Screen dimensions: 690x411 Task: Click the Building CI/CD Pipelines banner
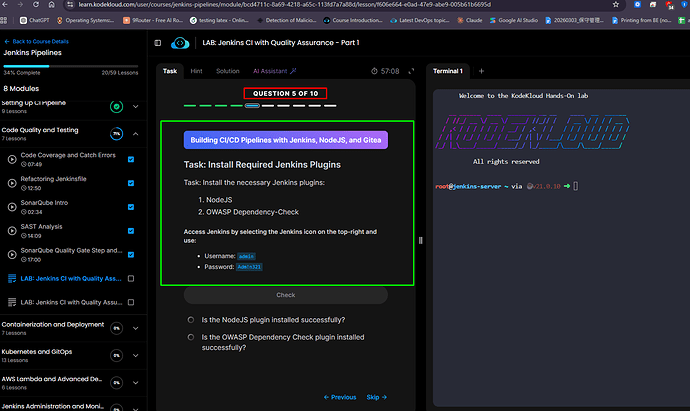point(286,140)
